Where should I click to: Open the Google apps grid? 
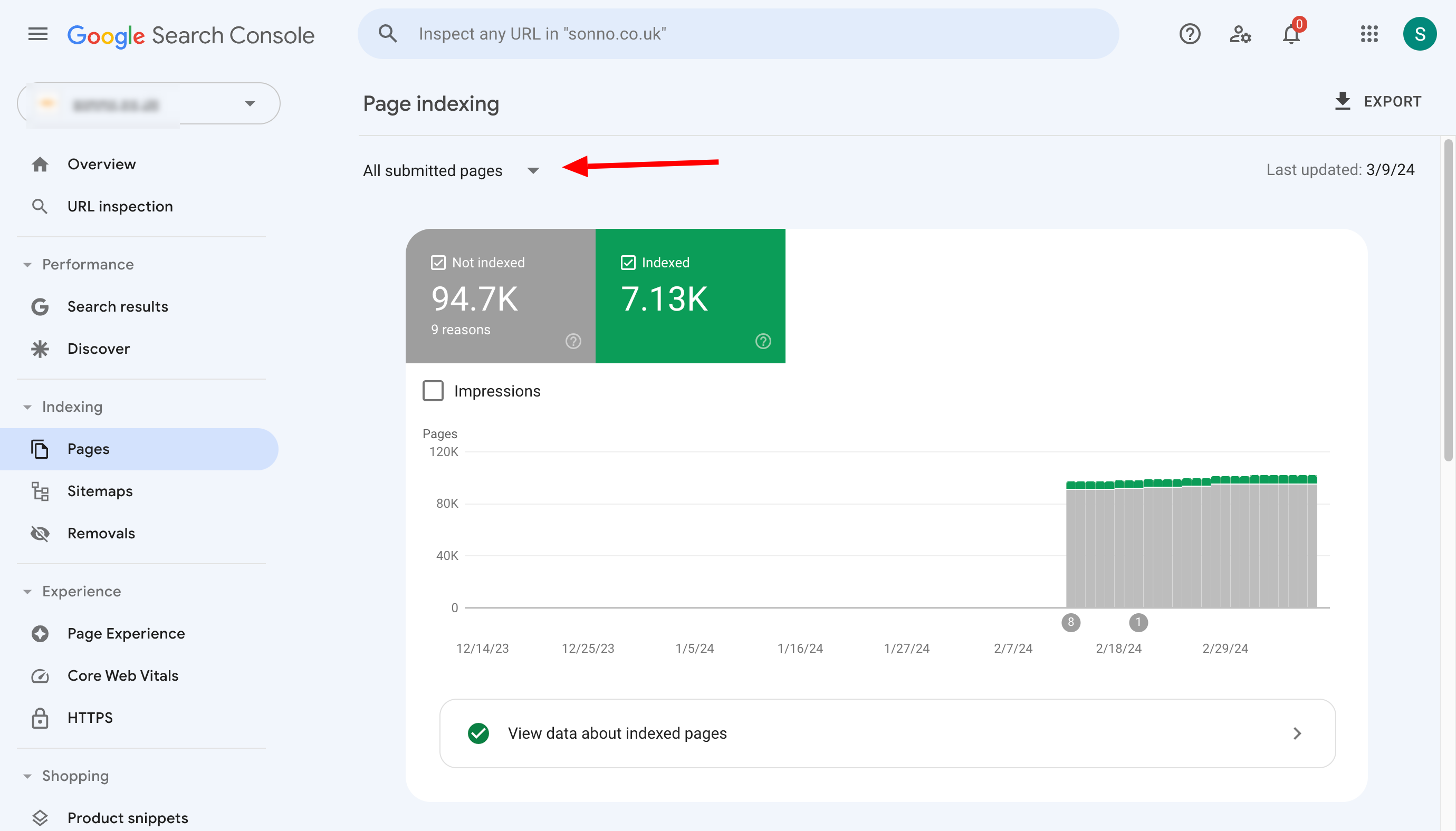pyautogui.click(x=1368, y=34)
